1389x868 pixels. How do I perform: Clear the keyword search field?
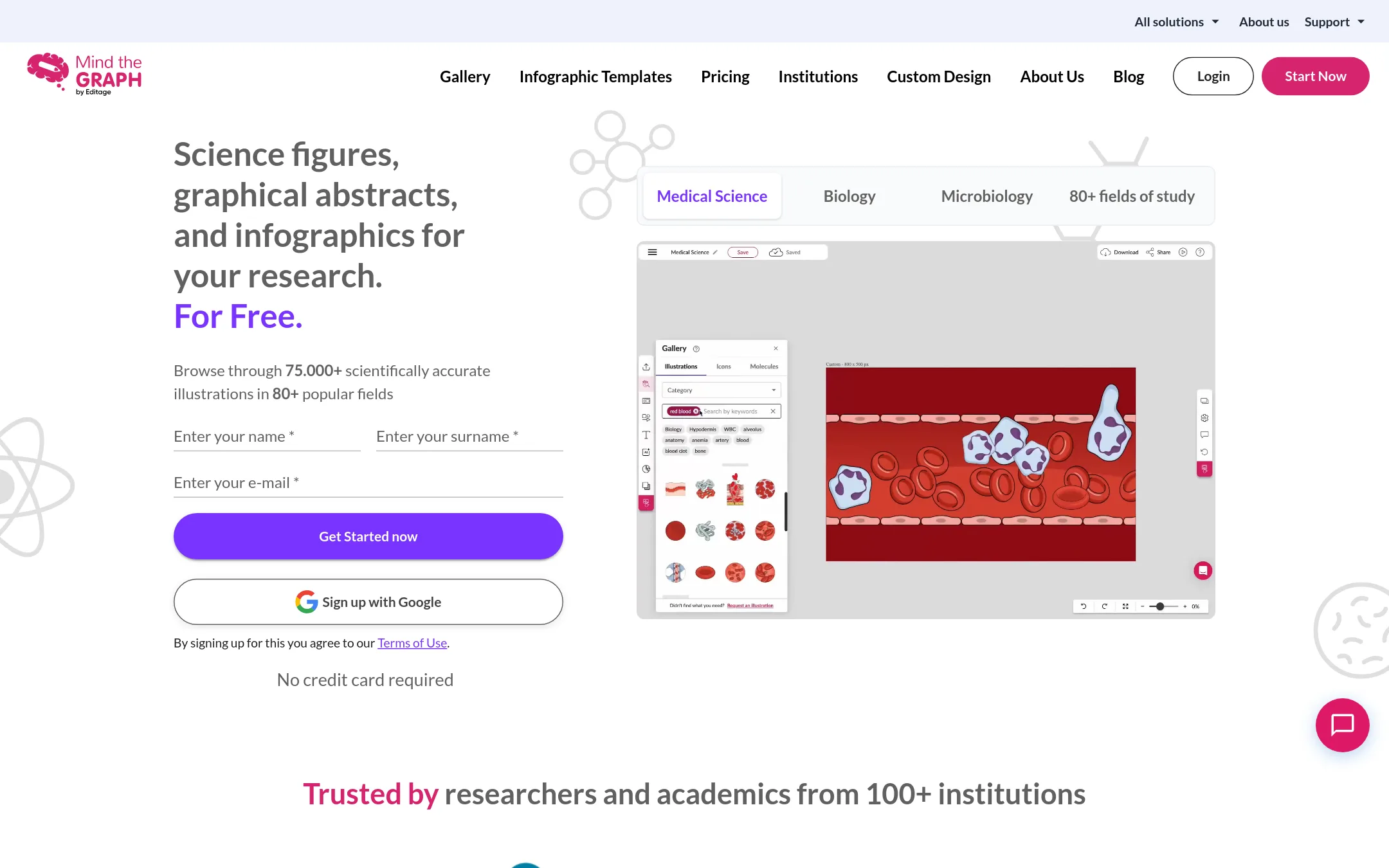pyautogui.click(x=773, y=411)
